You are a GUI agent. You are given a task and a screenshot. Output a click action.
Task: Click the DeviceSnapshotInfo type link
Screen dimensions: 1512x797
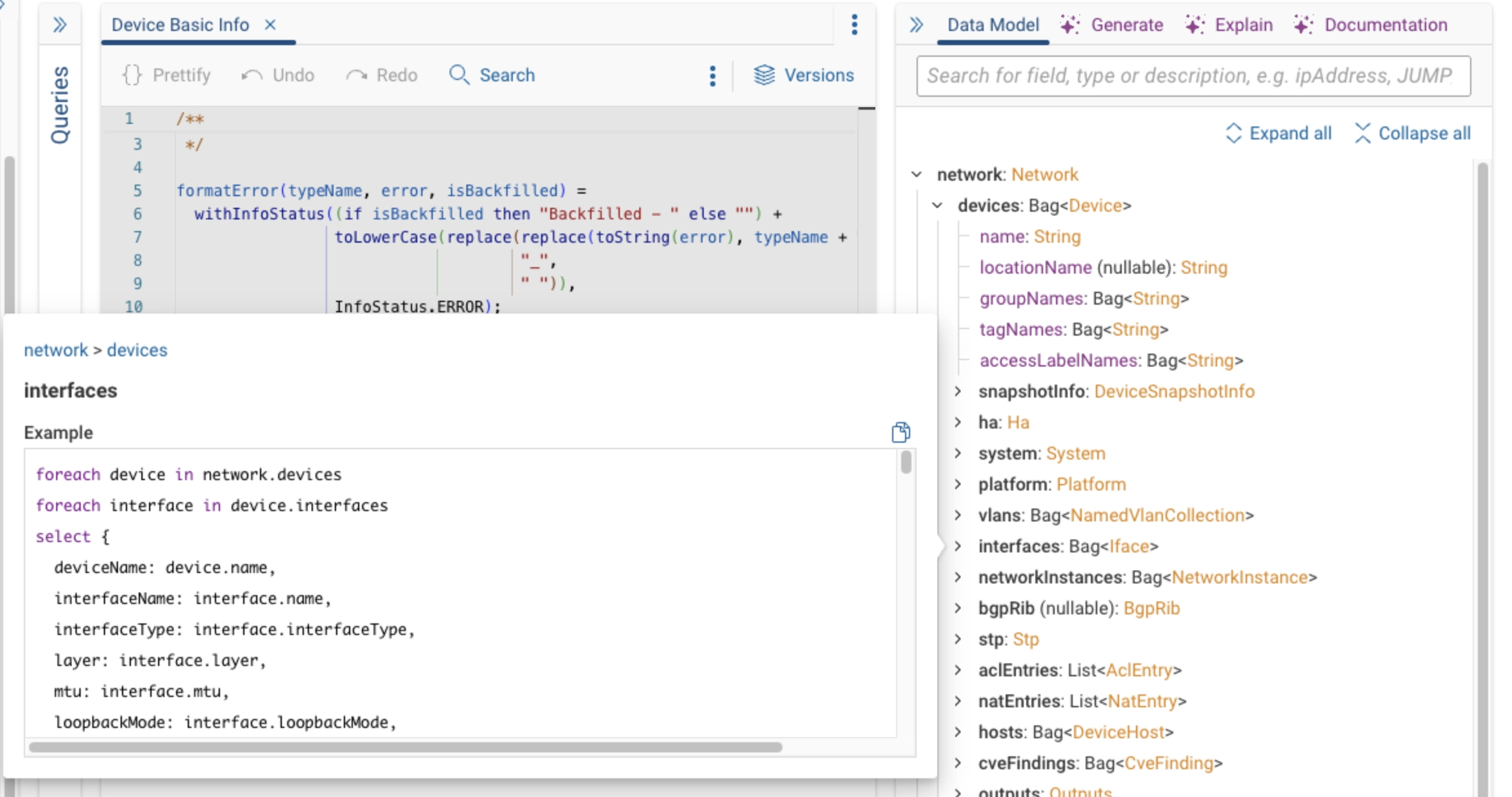1174,391
